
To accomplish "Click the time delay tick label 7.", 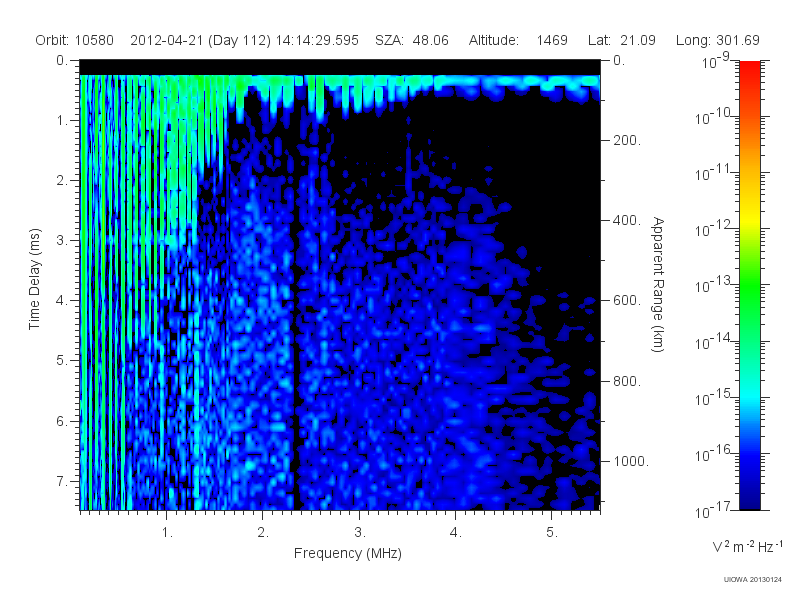I will tap(62, 481).
